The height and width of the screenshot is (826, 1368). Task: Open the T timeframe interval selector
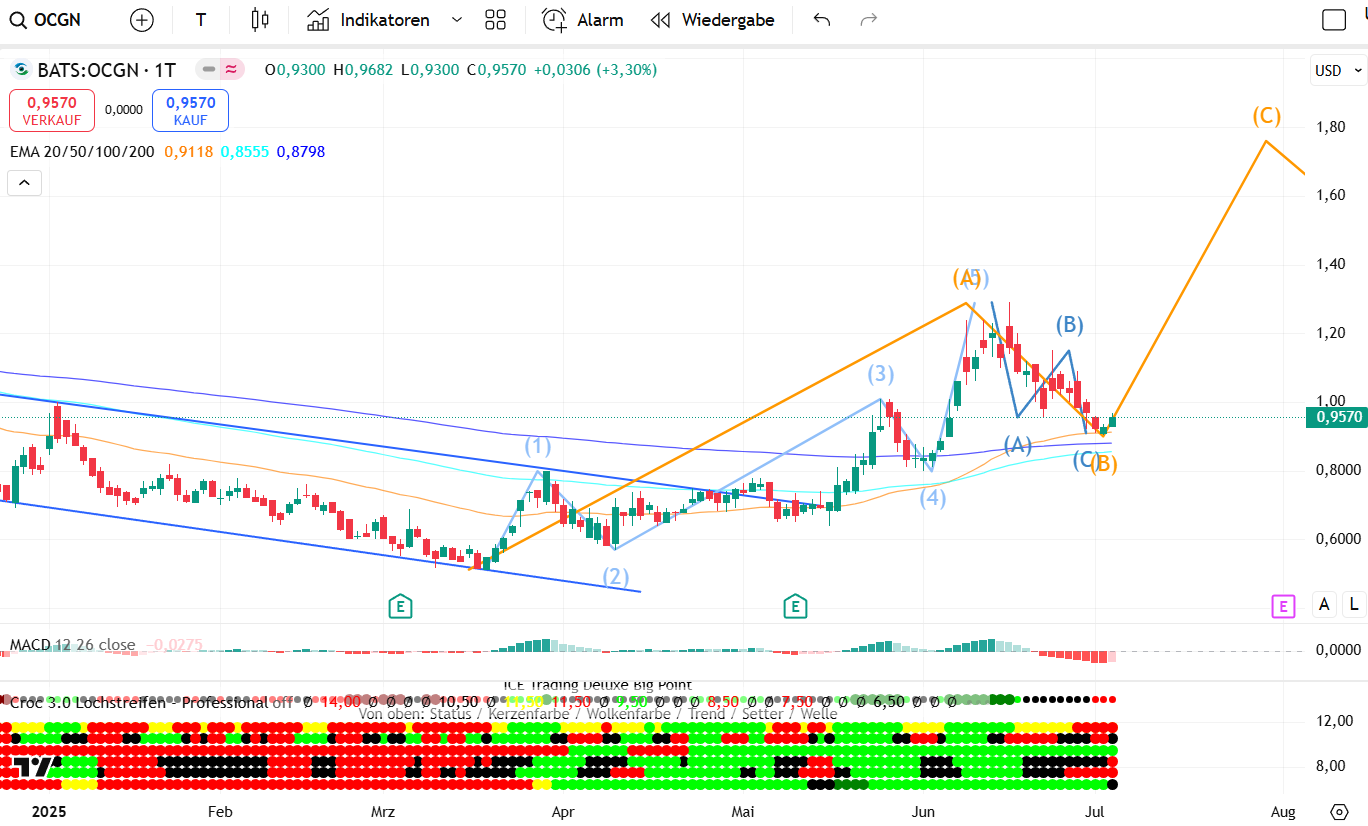tap(201, 20)
